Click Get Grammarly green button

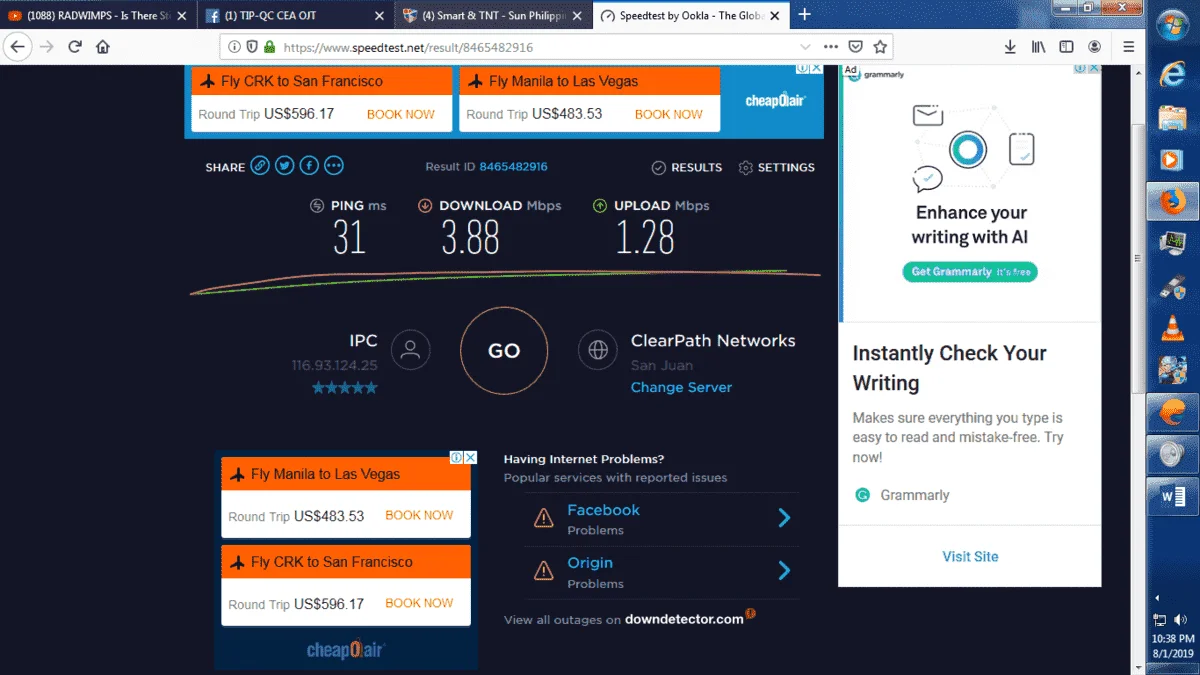[970, 271]
